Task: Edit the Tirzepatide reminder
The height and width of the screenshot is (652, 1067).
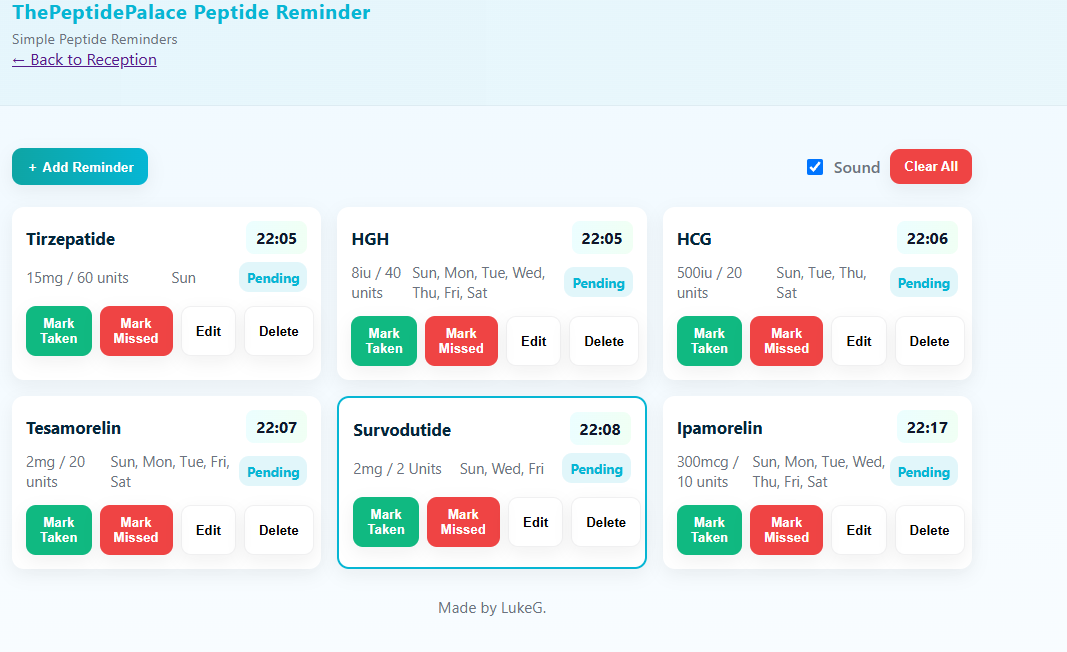Action: point(208,331)
